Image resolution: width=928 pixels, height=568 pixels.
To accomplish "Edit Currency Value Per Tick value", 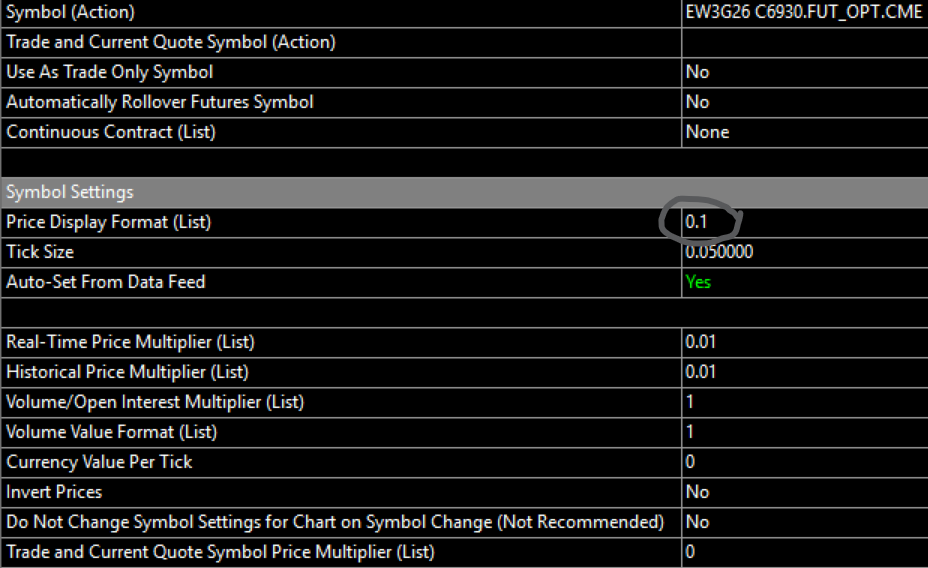I will (690, 462).
